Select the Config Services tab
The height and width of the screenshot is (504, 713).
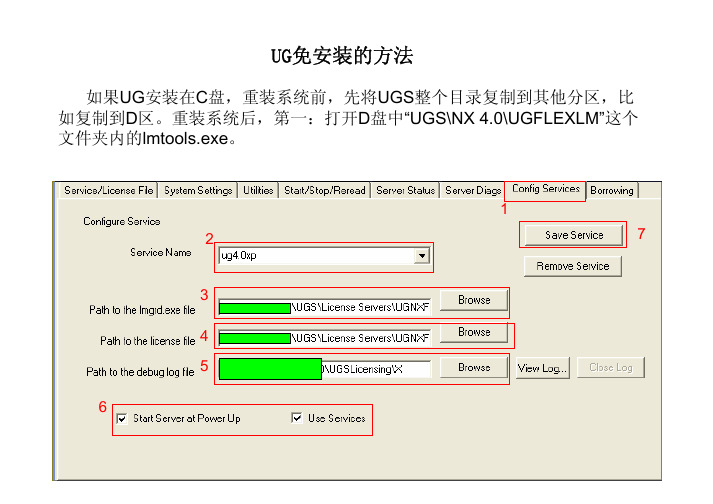(546, 189)
